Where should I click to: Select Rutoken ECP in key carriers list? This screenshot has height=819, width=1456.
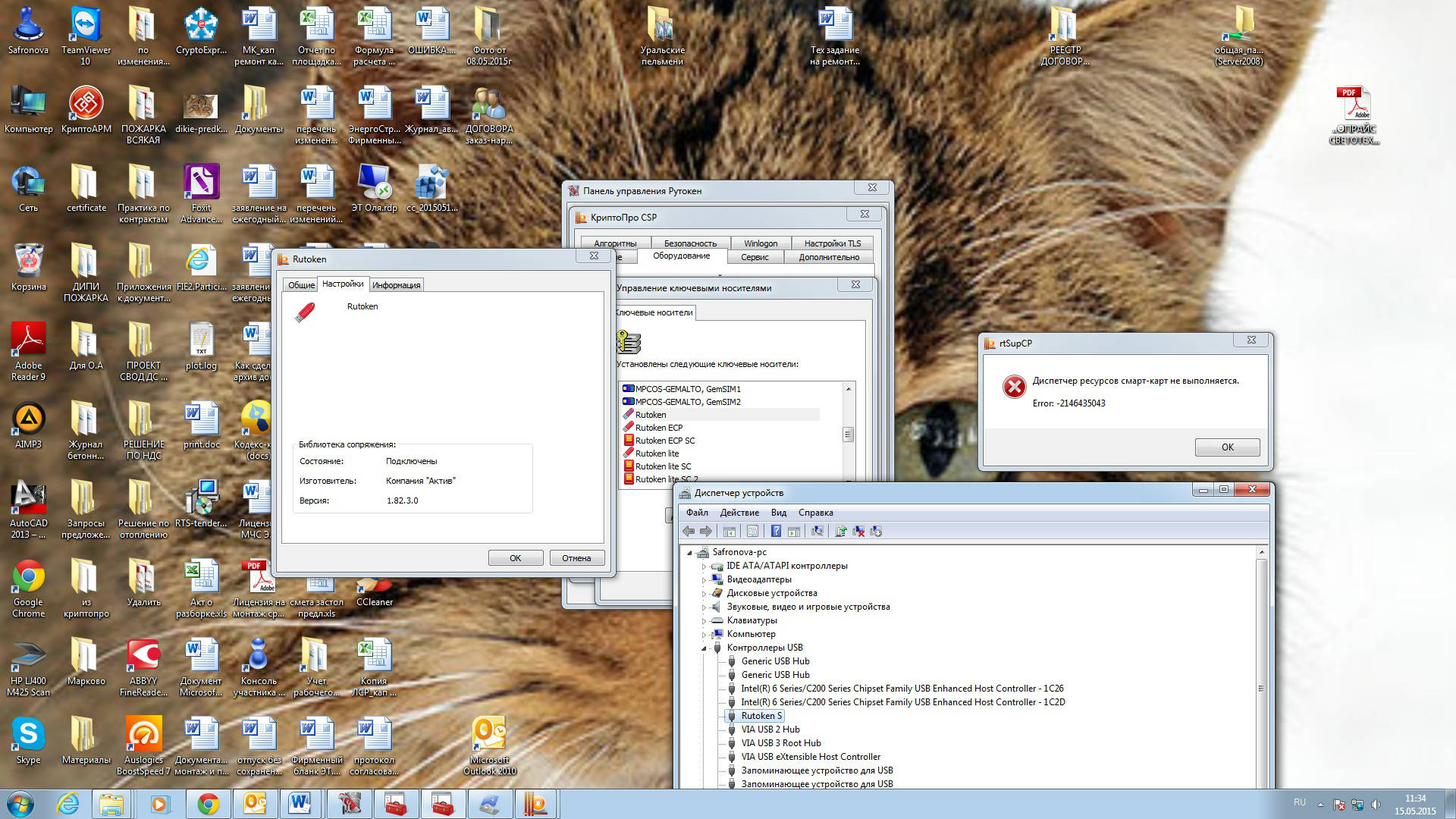[x=658, y=428]
